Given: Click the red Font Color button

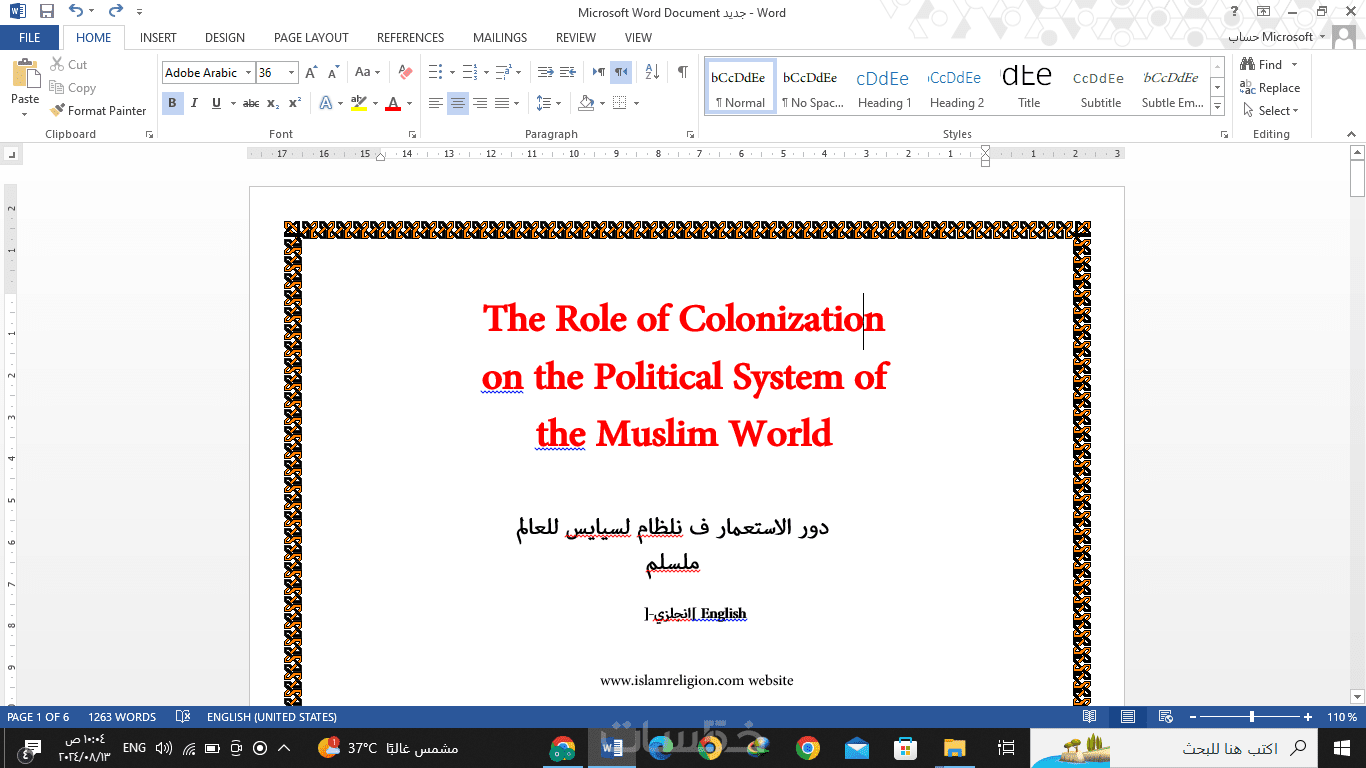Looking at the screenshot, I should (x=392, y=103).
